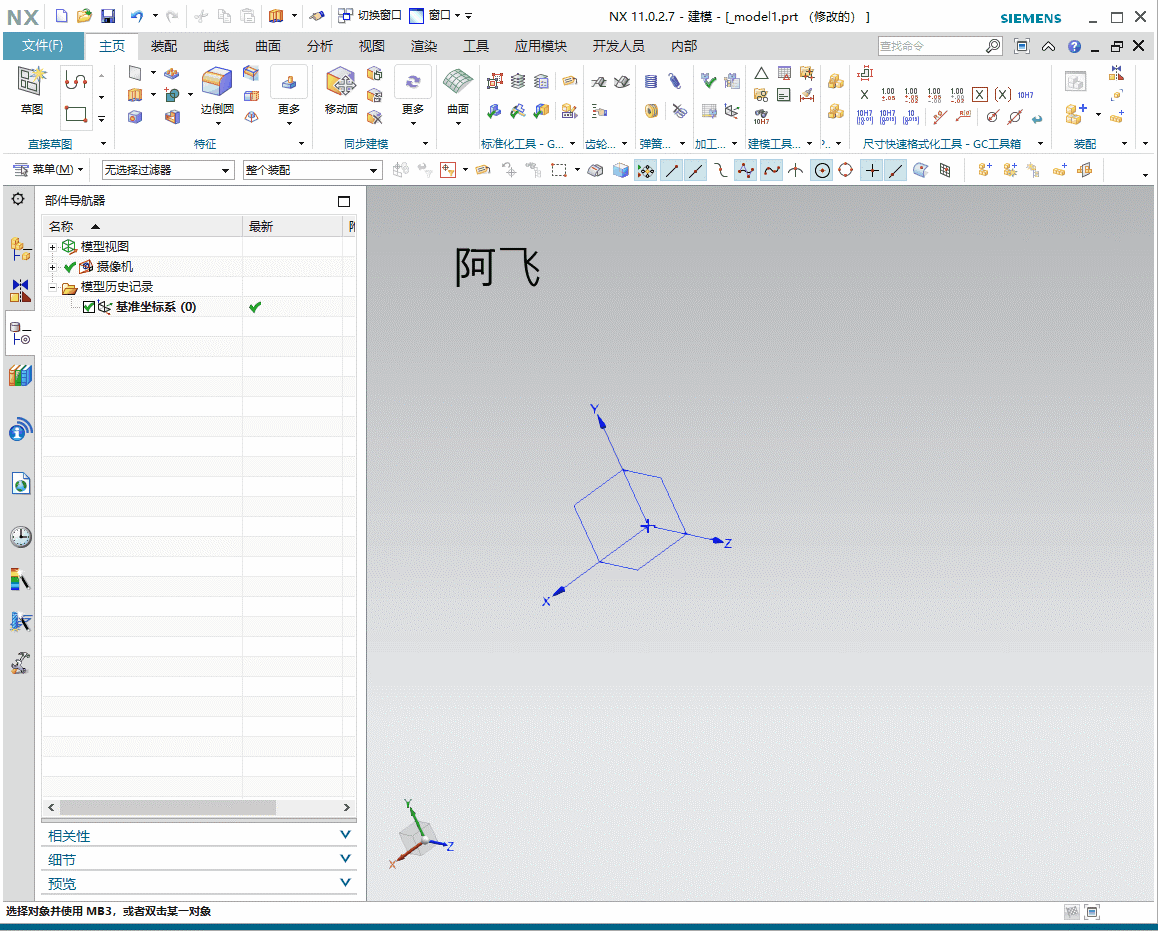This screenshot has width=1158, height=931.
Task: Expand the 摄像机 tree node
Action: pos(52,267)
